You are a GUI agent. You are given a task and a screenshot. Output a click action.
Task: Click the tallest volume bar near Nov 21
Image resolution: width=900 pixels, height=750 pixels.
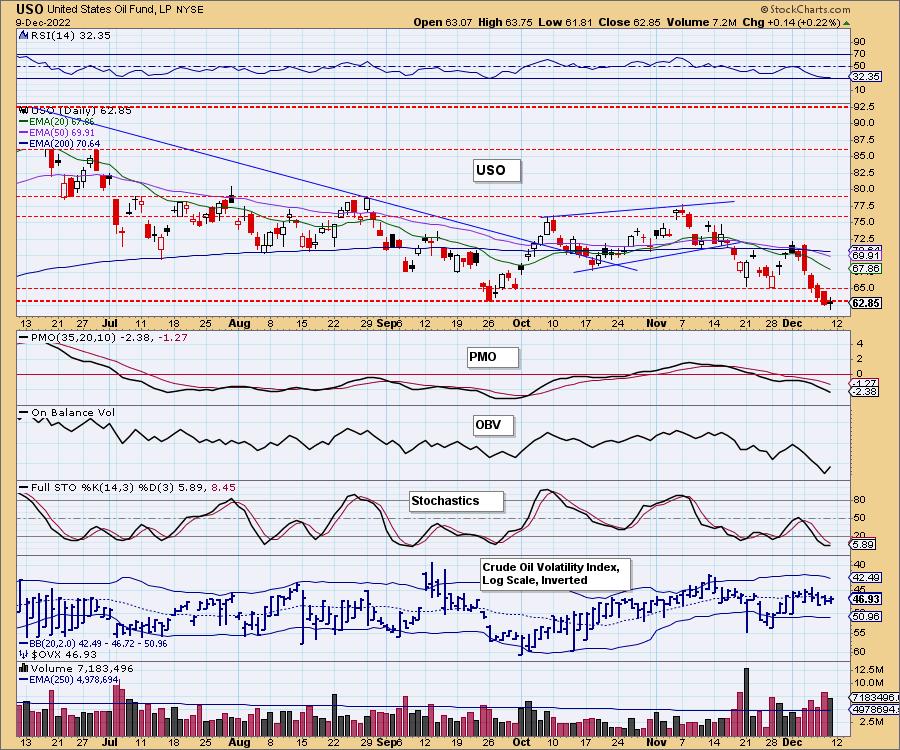pos(746,701)
